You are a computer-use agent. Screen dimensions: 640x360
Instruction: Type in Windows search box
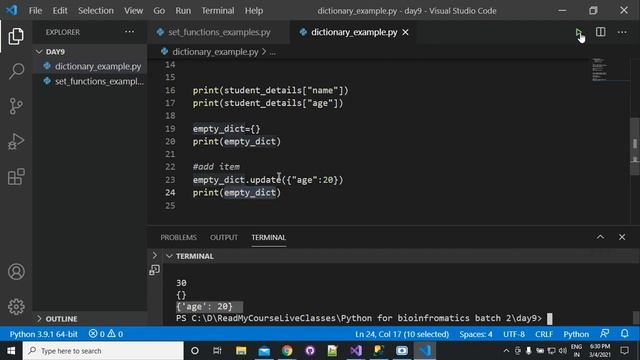pos(103,351)
